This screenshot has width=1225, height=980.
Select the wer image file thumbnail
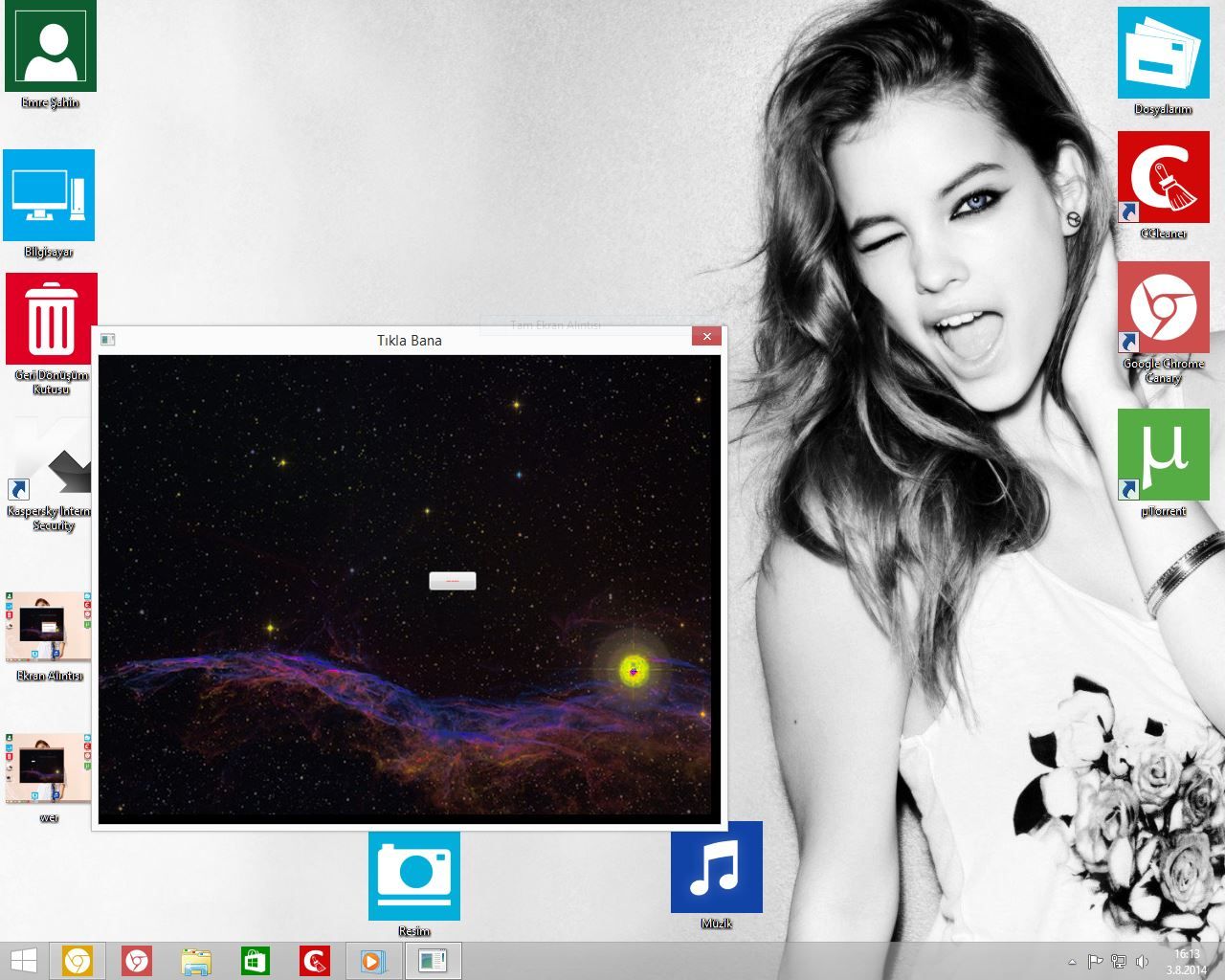(x=49, y=768)
